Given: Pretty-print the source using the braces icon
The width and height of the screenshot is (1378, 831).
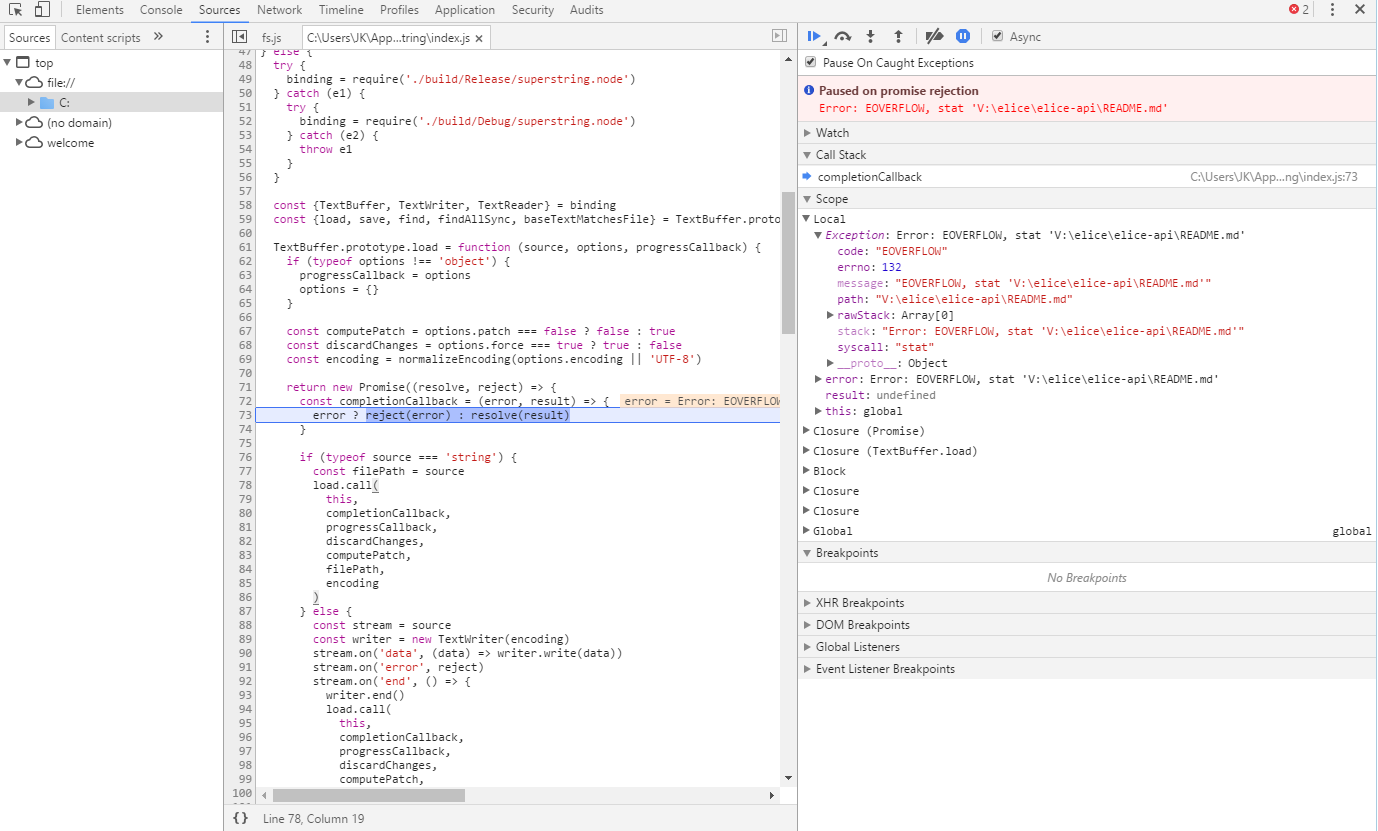Looking at the screenshot, I should [x=240, y=817].
